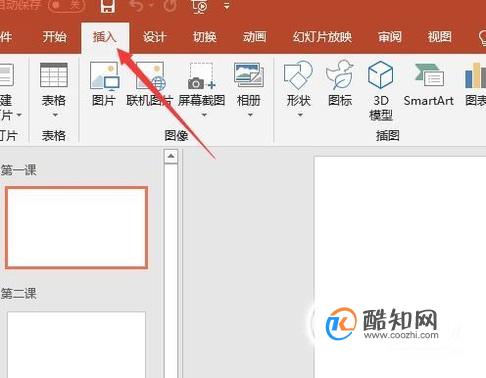Open the Customize Quick Access Toolbar dropdown
The width and height of the screenshot is (486, 378).
tap(227, 6)
